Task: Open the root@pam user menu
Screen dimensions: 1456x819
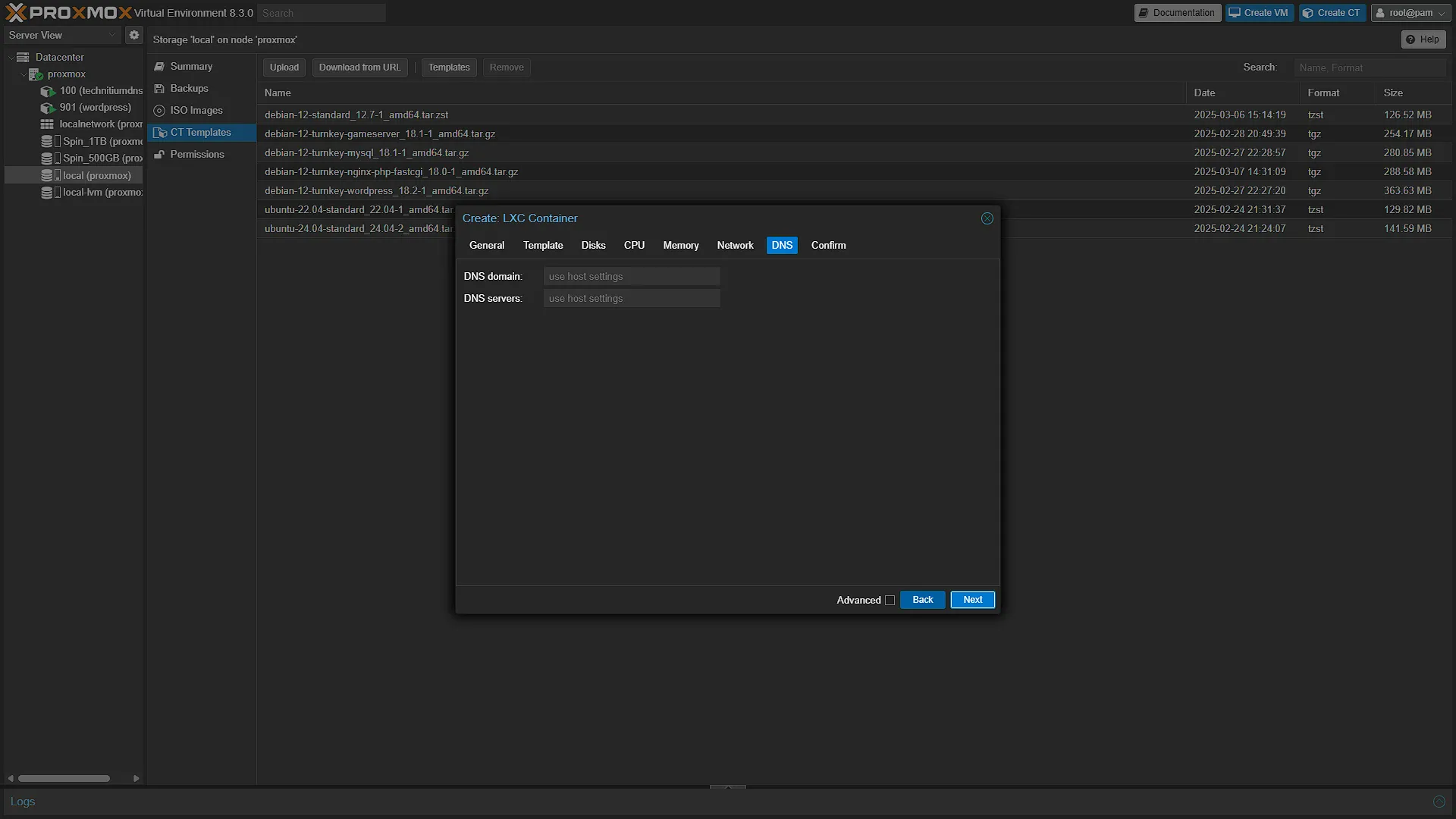Action: 1411,13
